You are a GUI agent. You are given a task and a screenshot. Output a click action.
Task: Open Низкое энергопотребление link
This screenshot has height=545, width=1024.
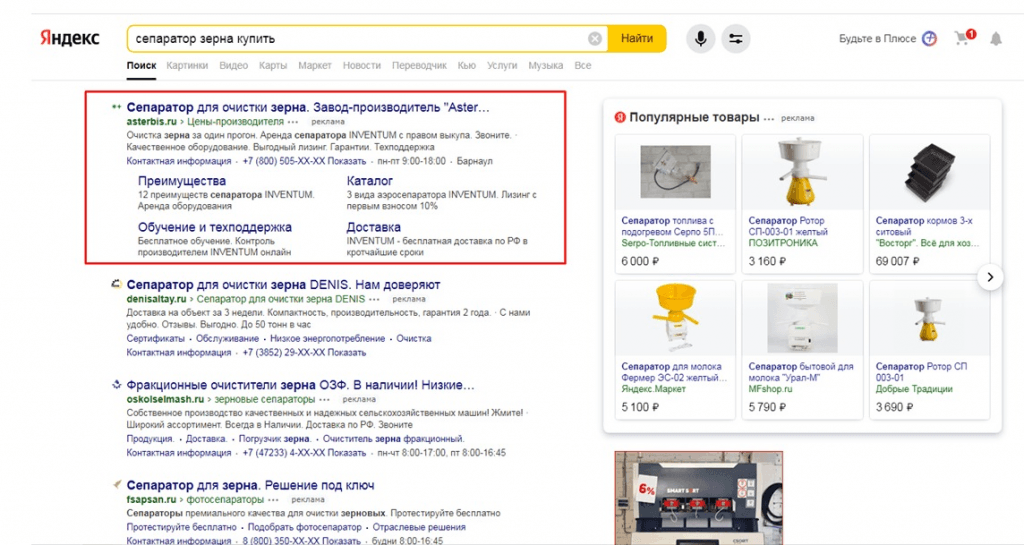327,339
